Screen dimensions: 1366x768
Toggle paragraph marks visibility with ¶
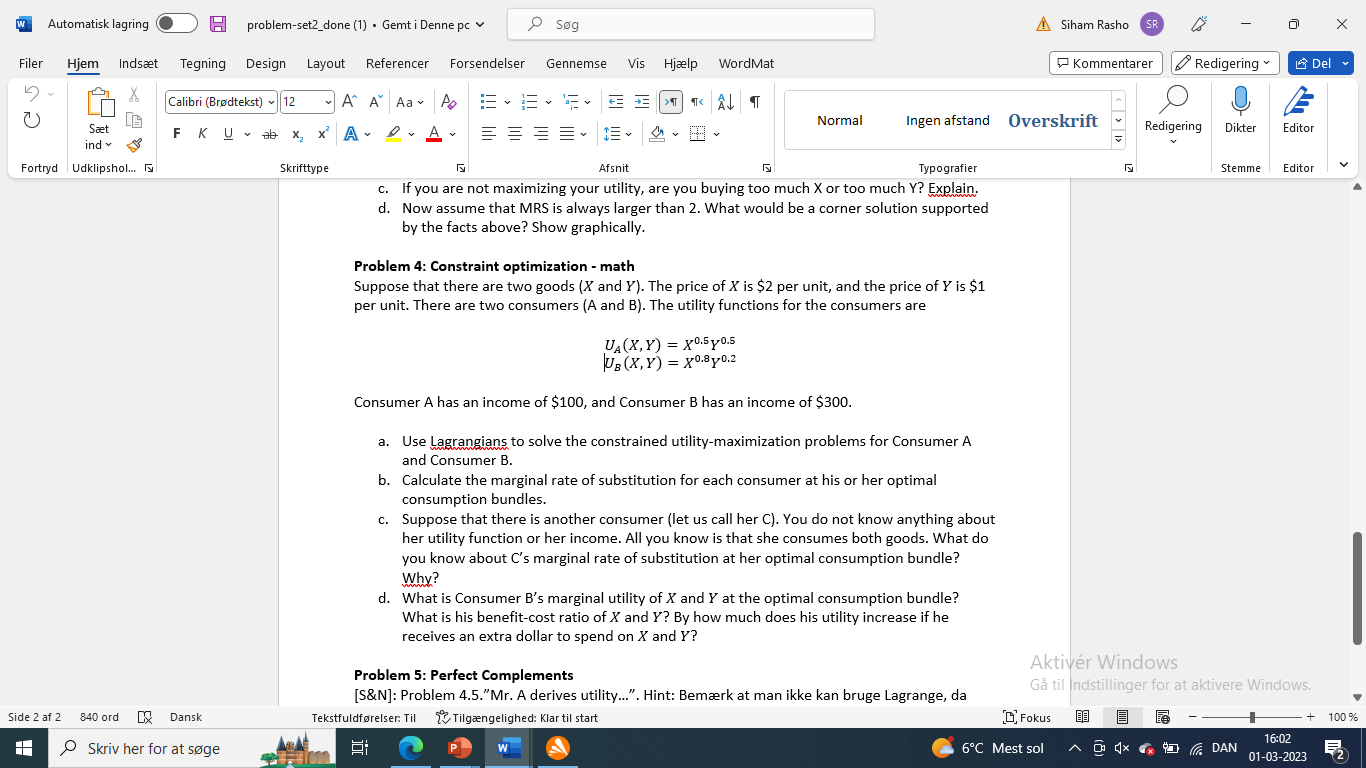click(753, 101)
